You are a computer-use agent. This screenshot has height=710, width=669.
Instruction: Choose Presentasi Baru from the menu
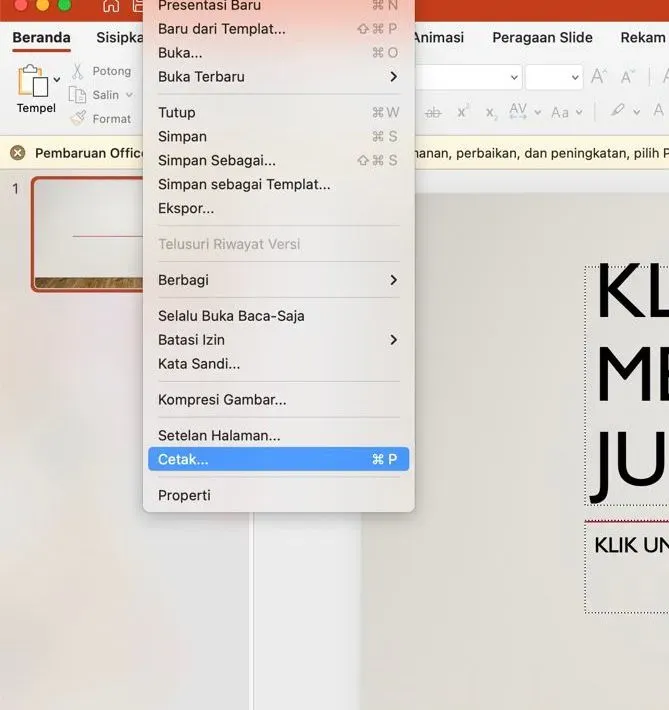(x=278, y=6)
